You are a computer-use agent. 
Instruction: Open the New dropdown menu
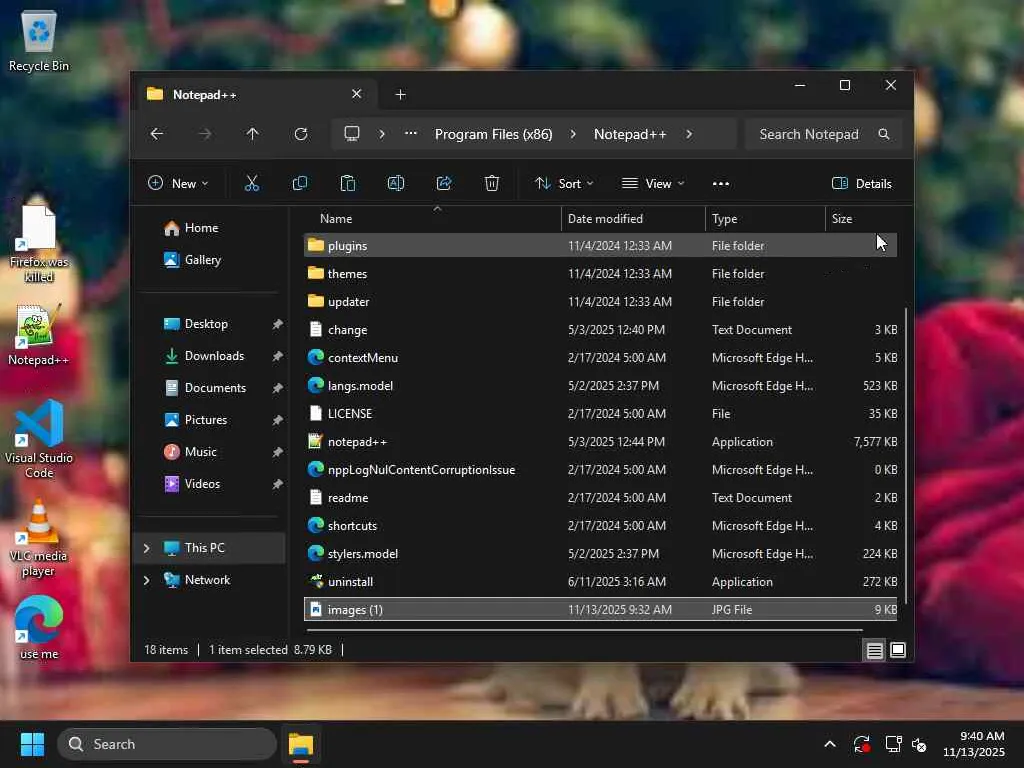(178, 184)
